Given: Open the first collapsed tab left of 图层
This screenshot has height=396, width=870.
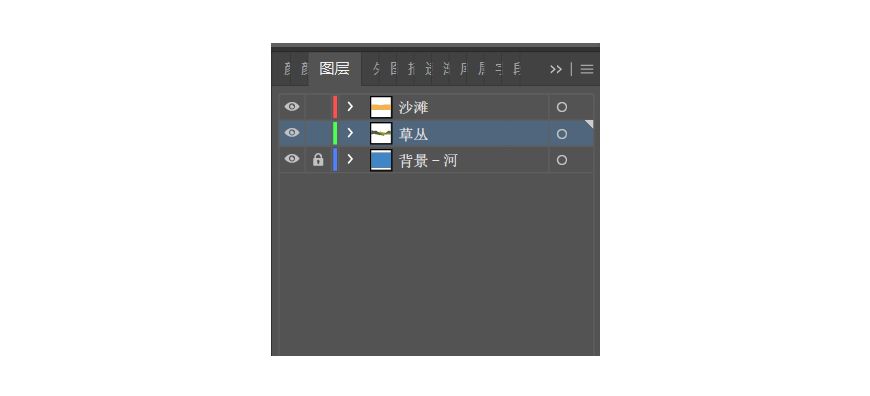Looking at the screenshot, I should pos(287,69).
